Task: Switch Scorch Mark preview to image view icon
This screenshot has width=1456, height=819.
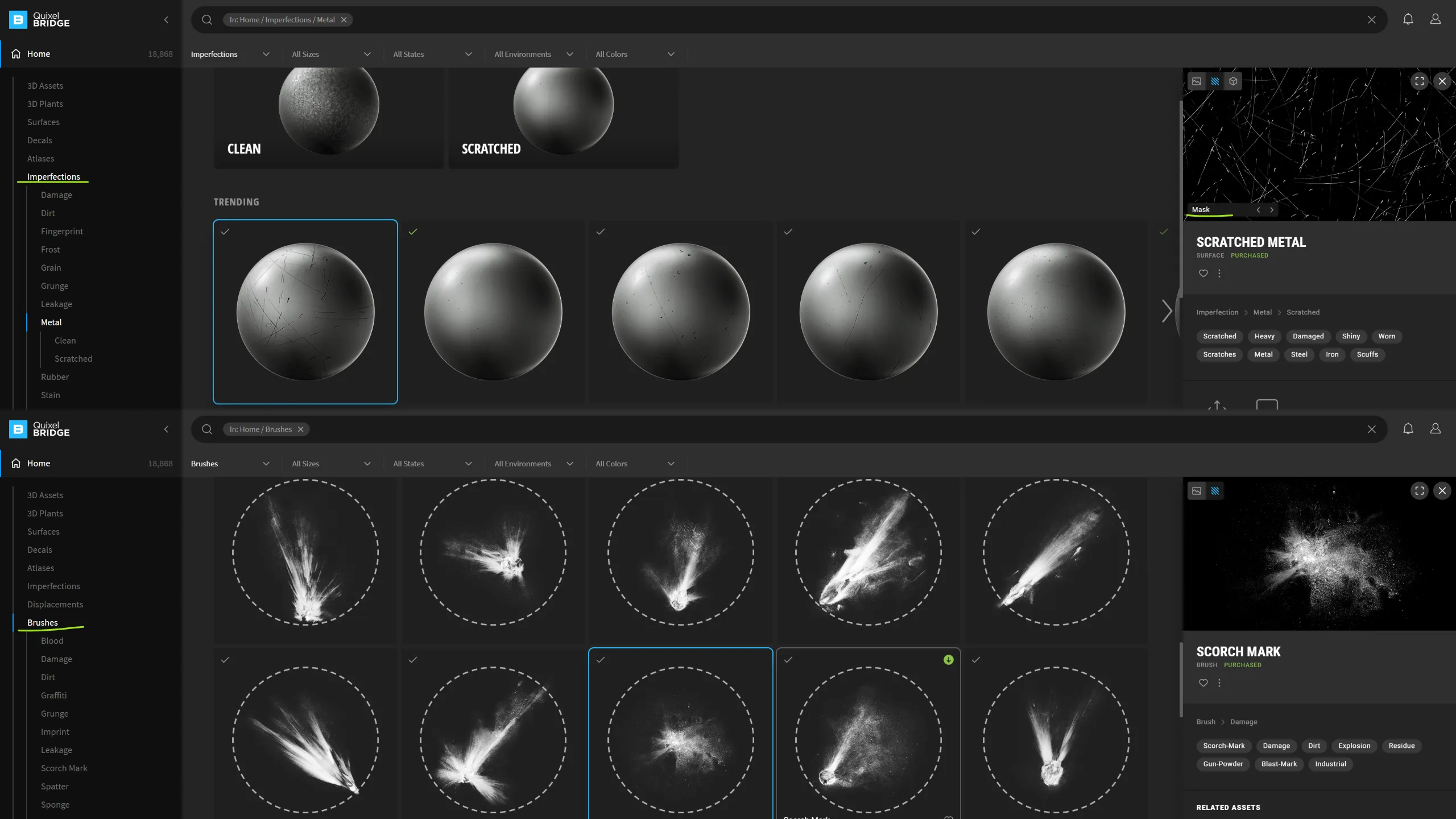Action: coord(1197,491)
